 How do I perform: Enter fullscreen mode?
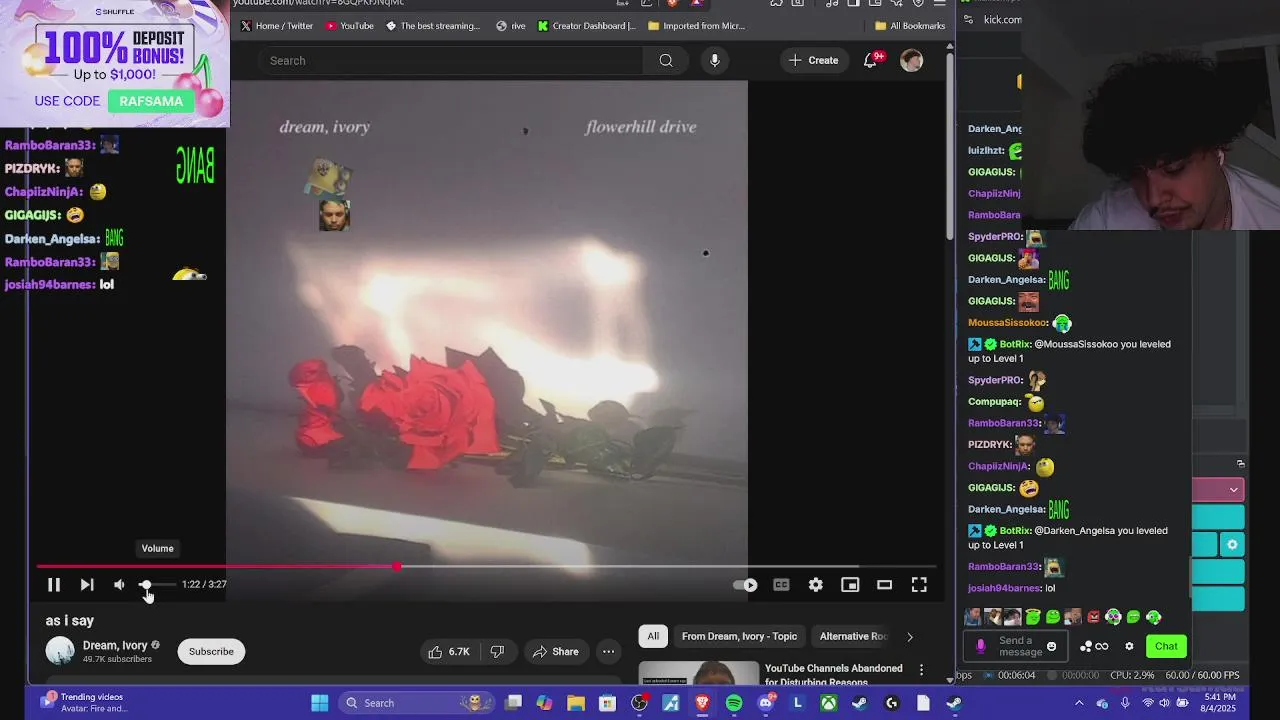coord(919,585)
